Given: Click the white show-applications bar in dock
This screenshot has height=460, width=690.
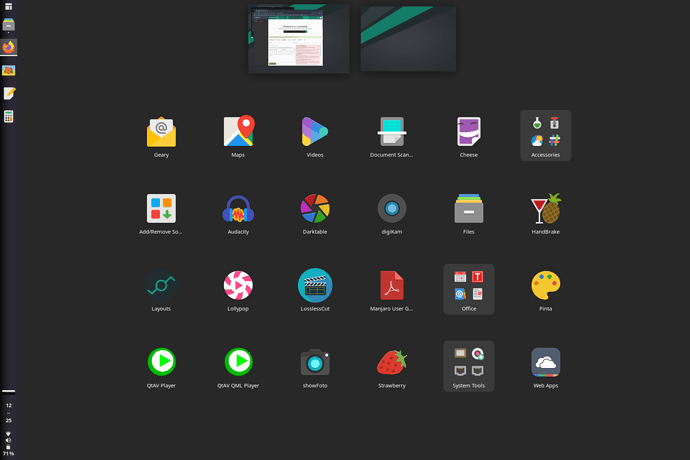Looking at the screenshot, I should (8, 391).
